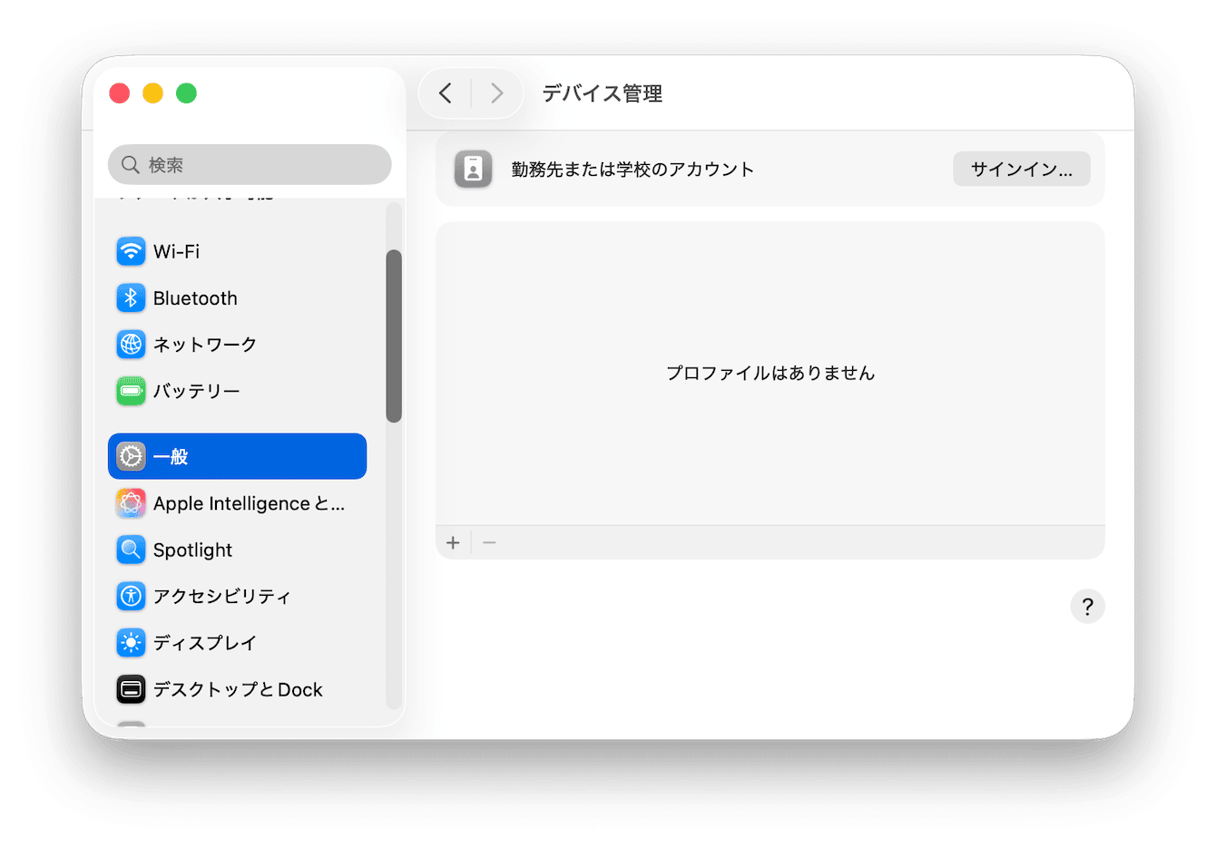Screen dimensions: 1216x847
Task: Click the サインイン... button
Action: coord(1021,169)
